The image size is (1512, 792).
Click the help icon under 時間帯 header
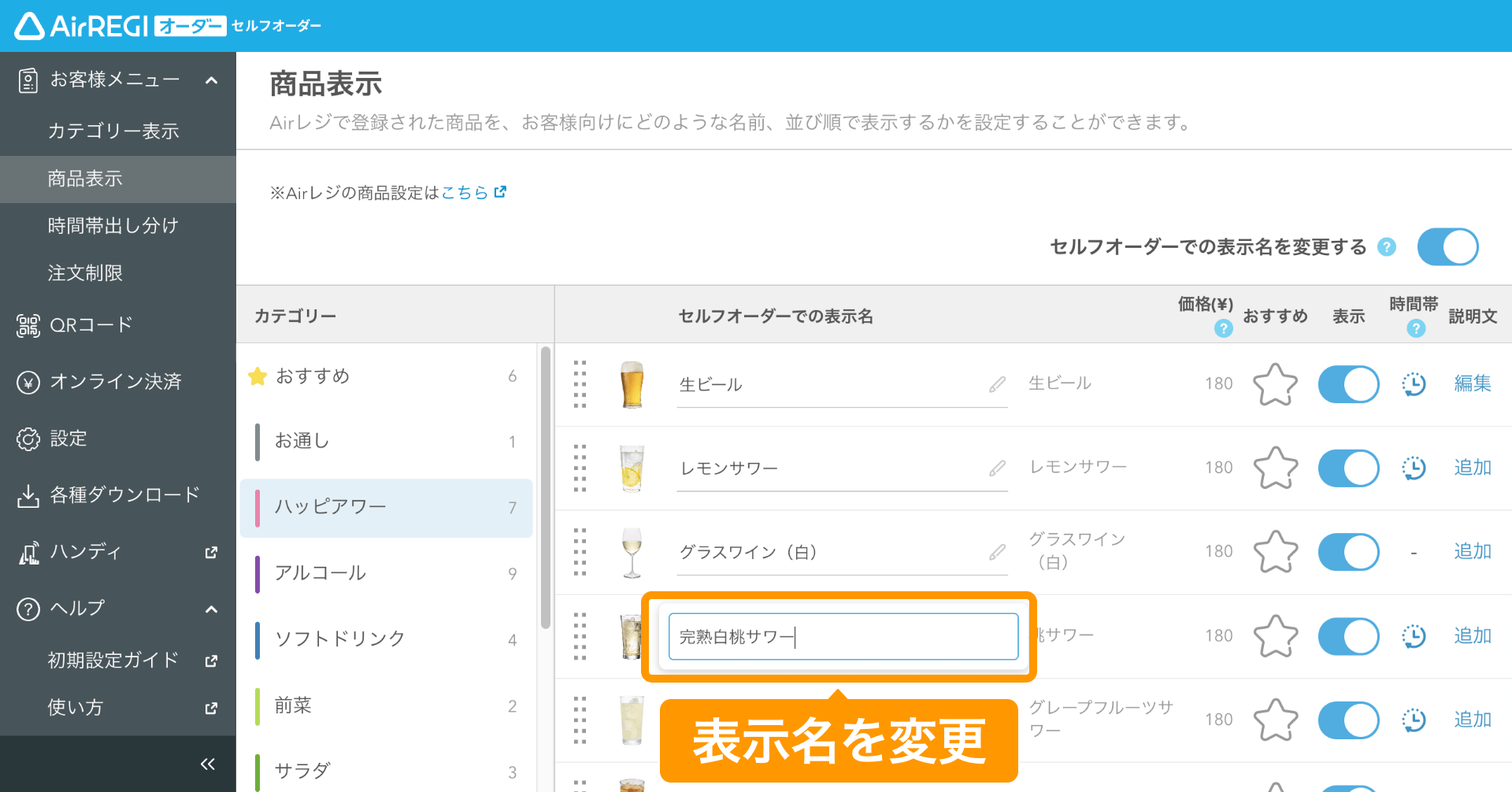[x=1416, y=328]
